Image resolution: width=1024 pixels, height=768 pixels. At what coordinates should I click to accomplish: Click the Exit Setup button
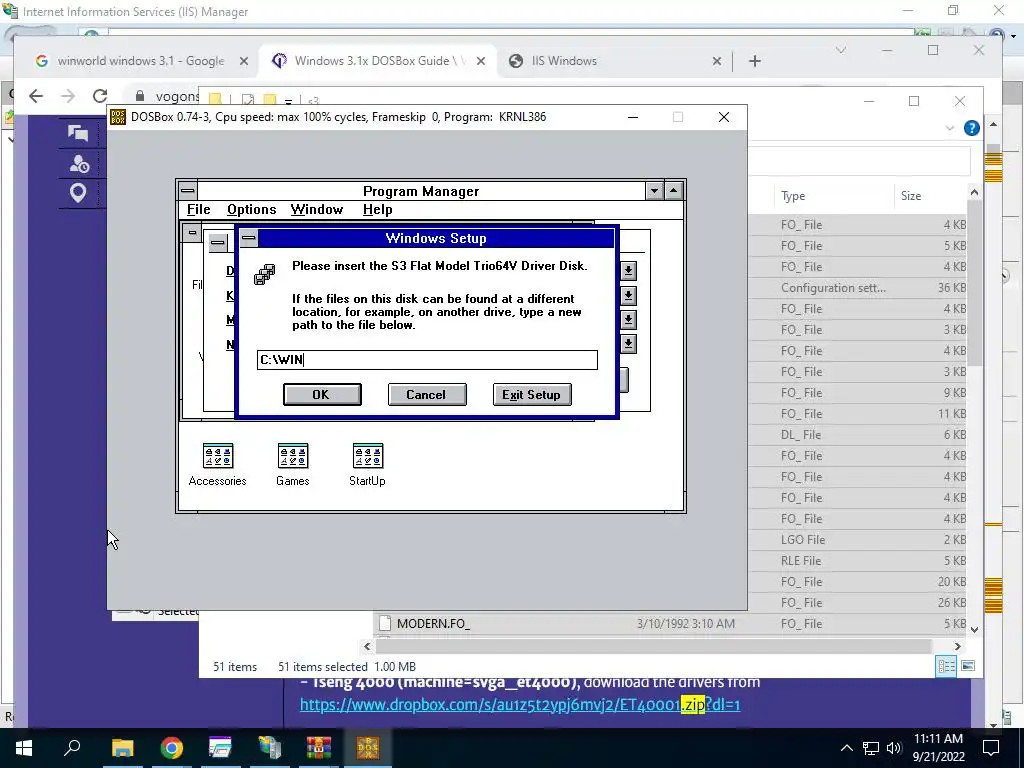coord(532,394)
